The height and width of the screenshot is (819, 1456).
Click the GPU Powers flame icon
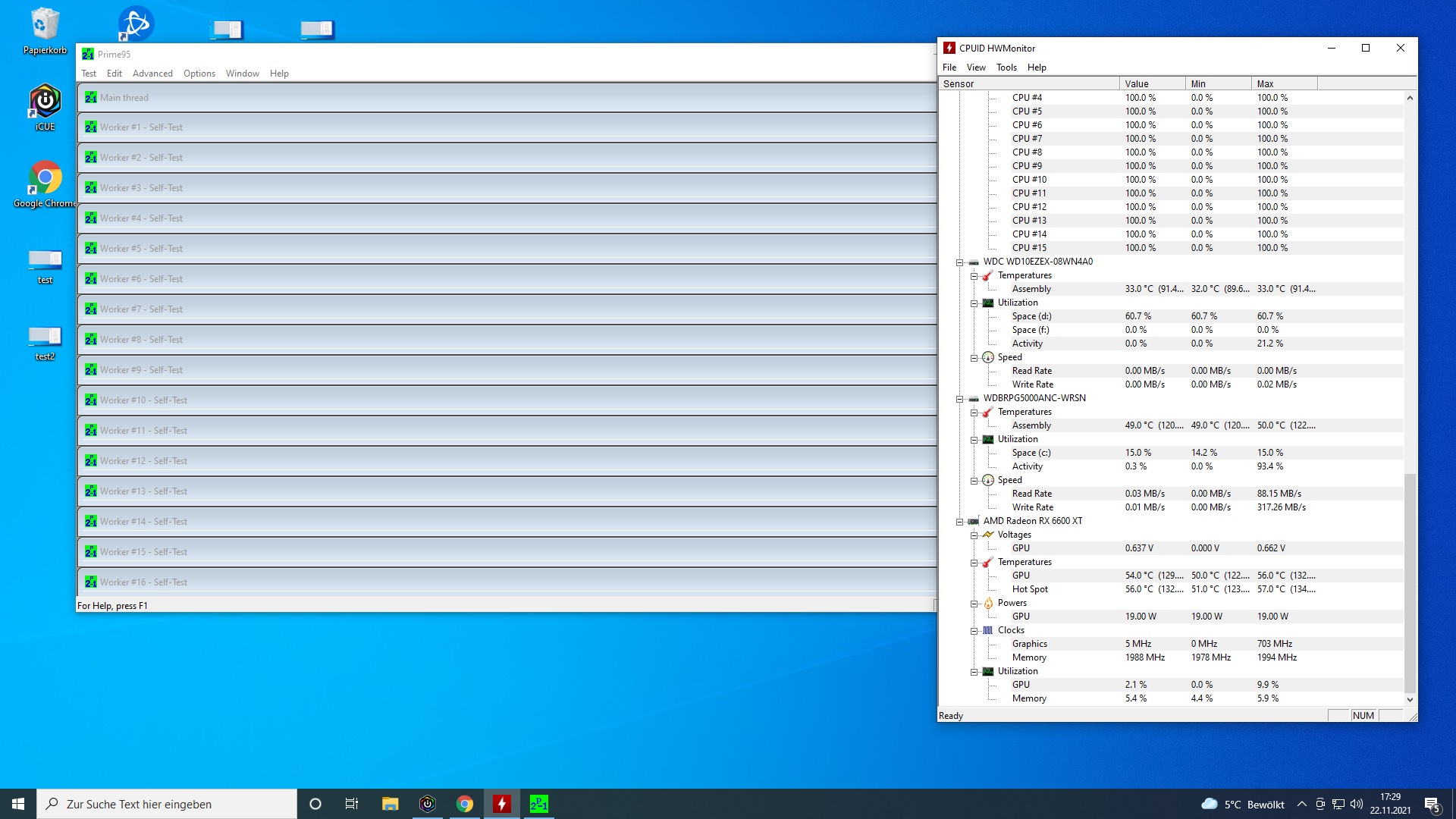(x=988, y=603)
